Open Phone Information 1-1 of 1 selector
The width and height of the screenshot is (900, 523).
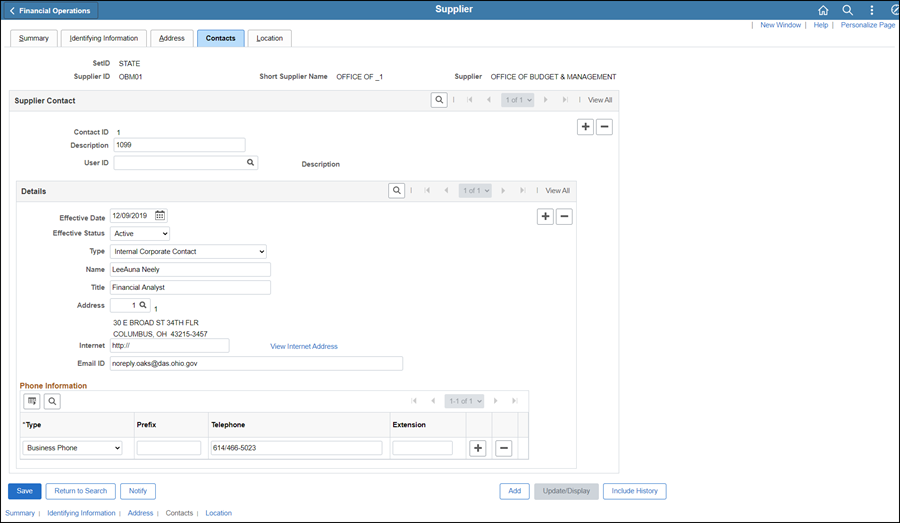(464, 401)
